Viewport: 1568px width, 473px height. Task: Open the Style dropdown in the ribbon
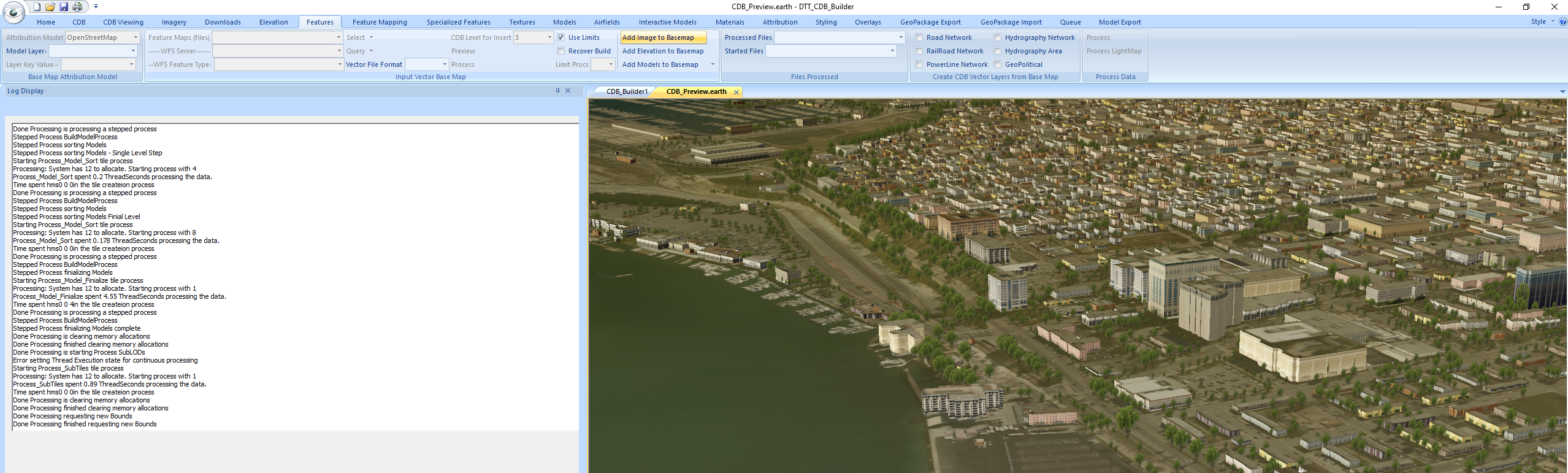(x=1542, y=21)
